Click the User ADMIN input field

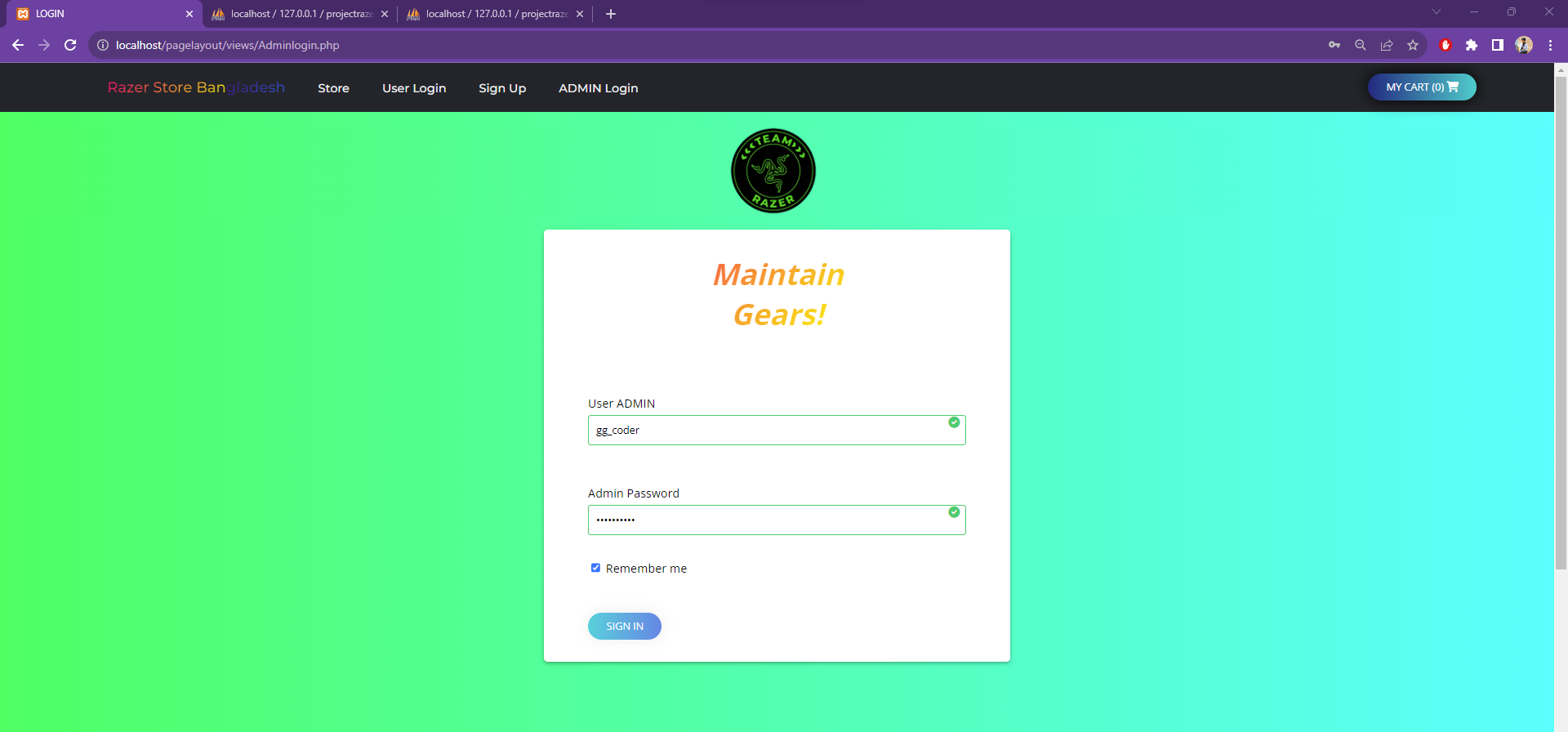pyautogui.click(x=777, y=430)
